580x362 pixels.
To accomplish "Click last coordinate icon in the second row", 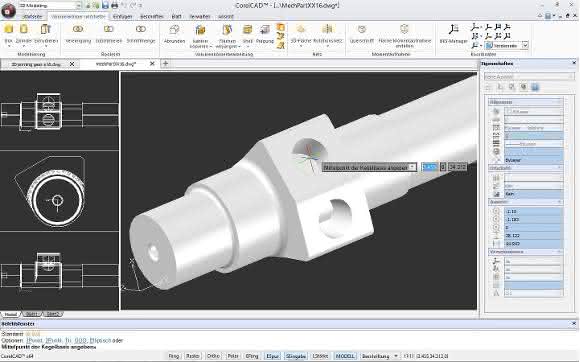I will pos(507,36).
